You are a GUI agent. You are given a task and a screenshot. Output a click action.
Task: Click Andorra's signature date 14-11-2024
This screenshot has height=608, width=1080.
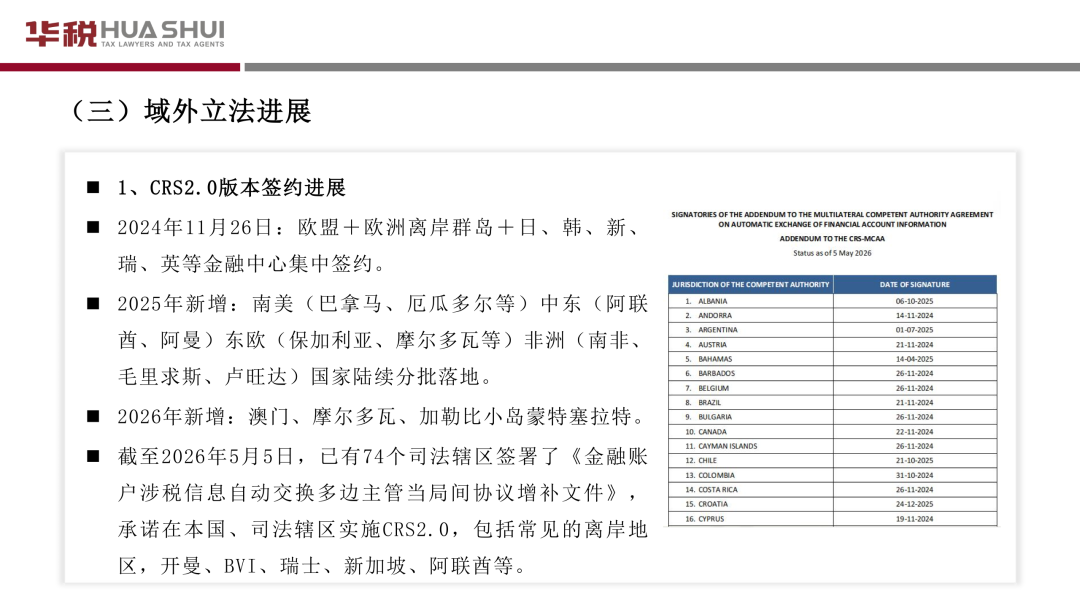(x=915, y=315)
